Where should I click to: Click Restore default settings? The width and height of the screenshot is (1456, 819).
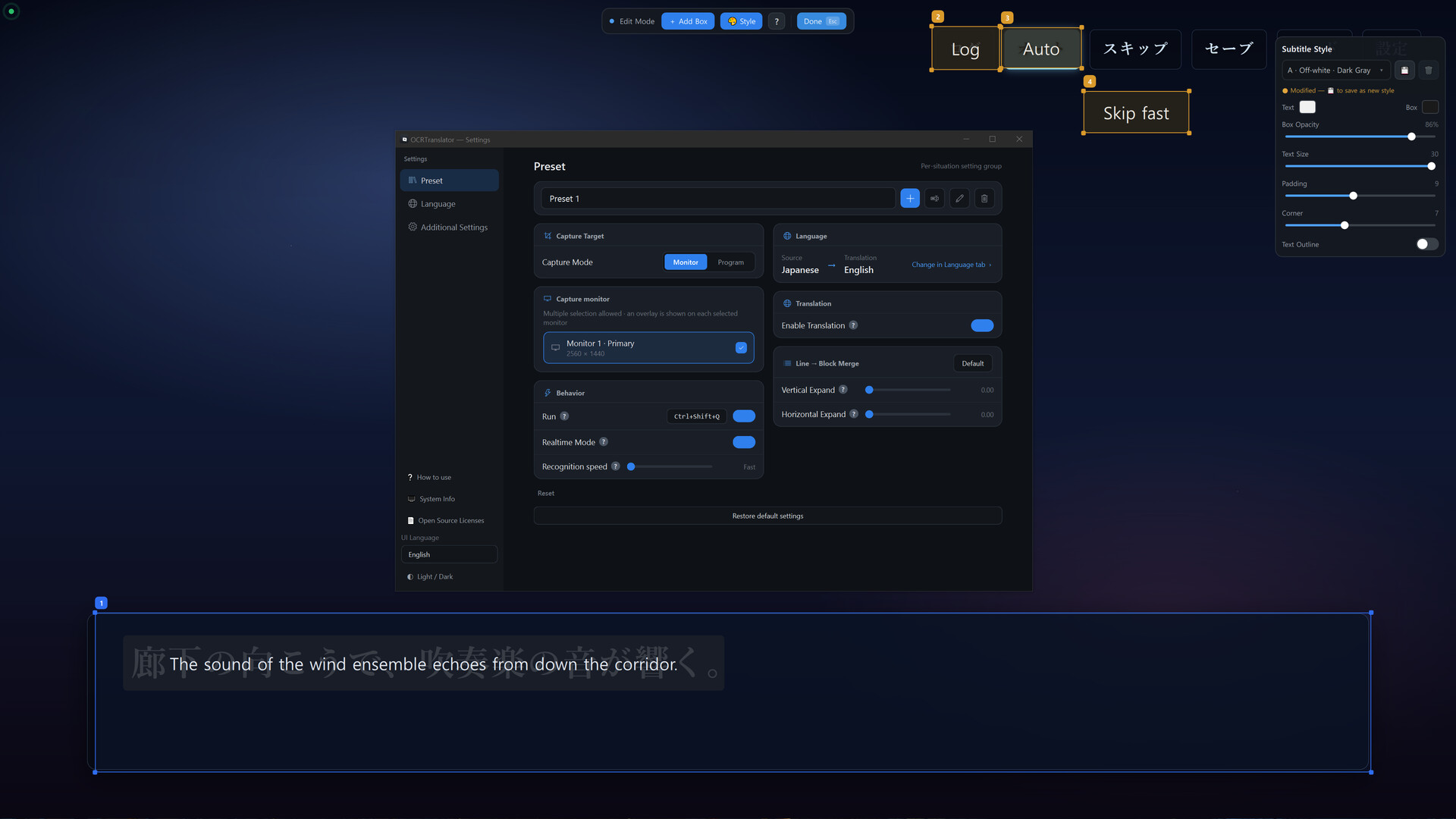click(x=767, y=516)
